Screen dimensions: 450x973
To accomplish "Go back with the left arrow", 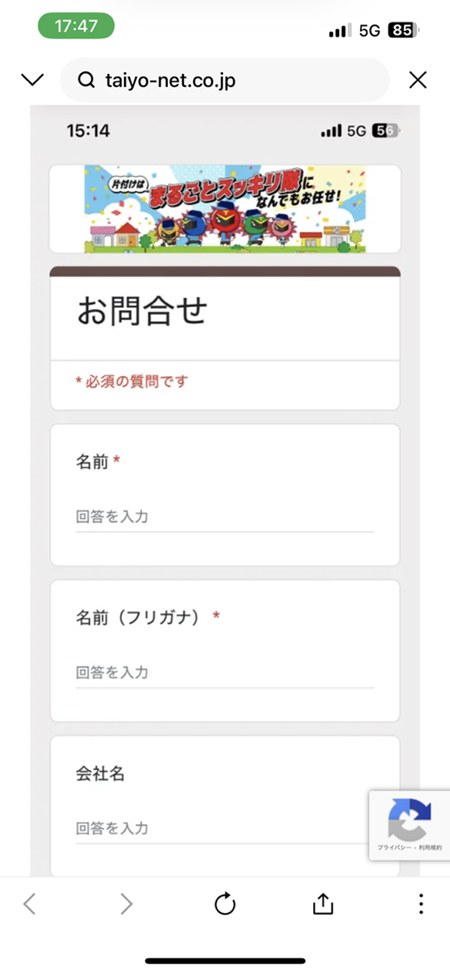I will click(29, 904).
